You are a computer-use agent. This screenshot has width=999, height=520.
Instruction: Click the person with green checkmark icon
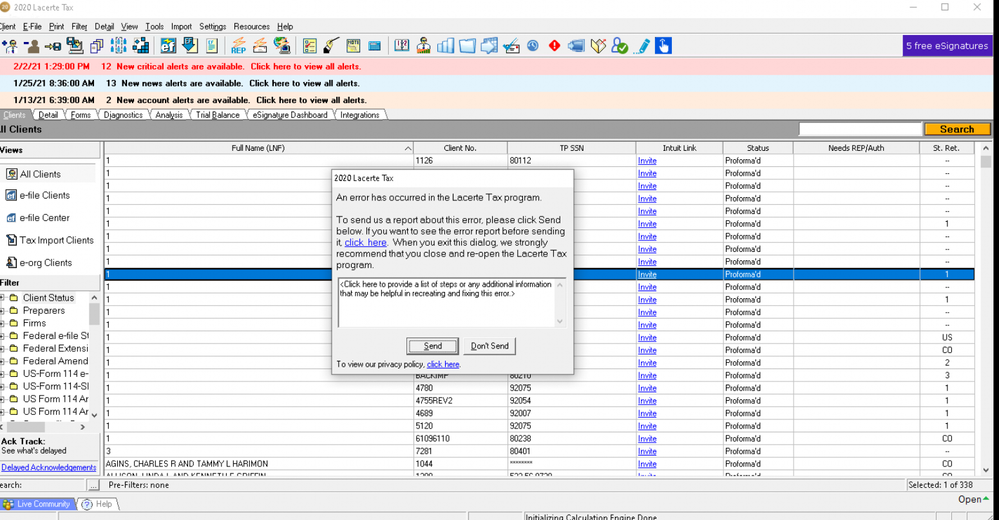point(619,46)
